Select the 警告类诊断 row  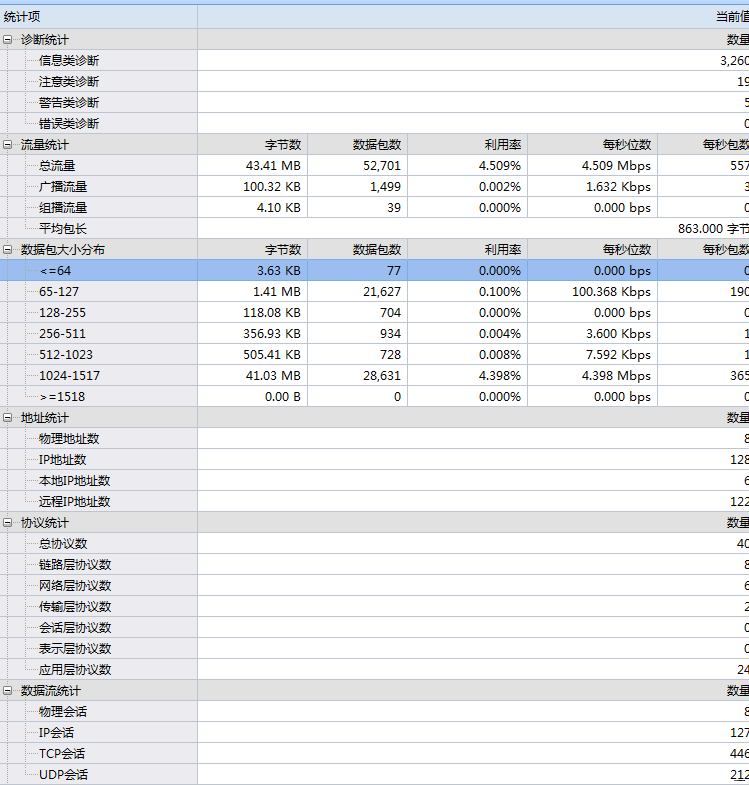click(x=374, y=103)
